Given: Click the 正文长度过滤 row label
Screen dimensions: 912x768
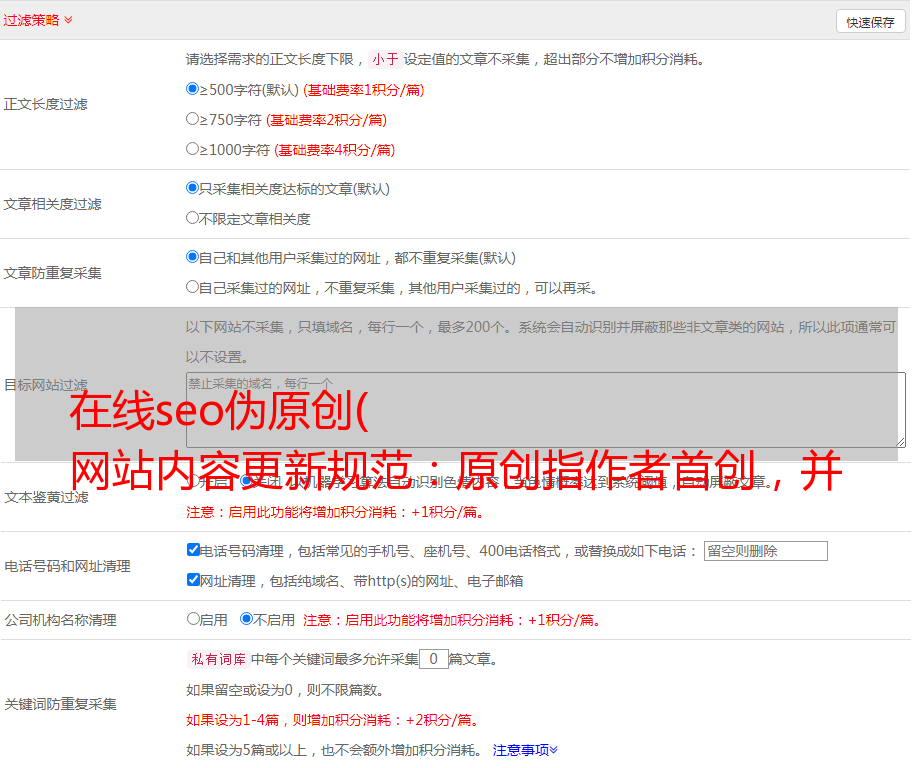Looking at the screenshot, I should coord(45,104).
